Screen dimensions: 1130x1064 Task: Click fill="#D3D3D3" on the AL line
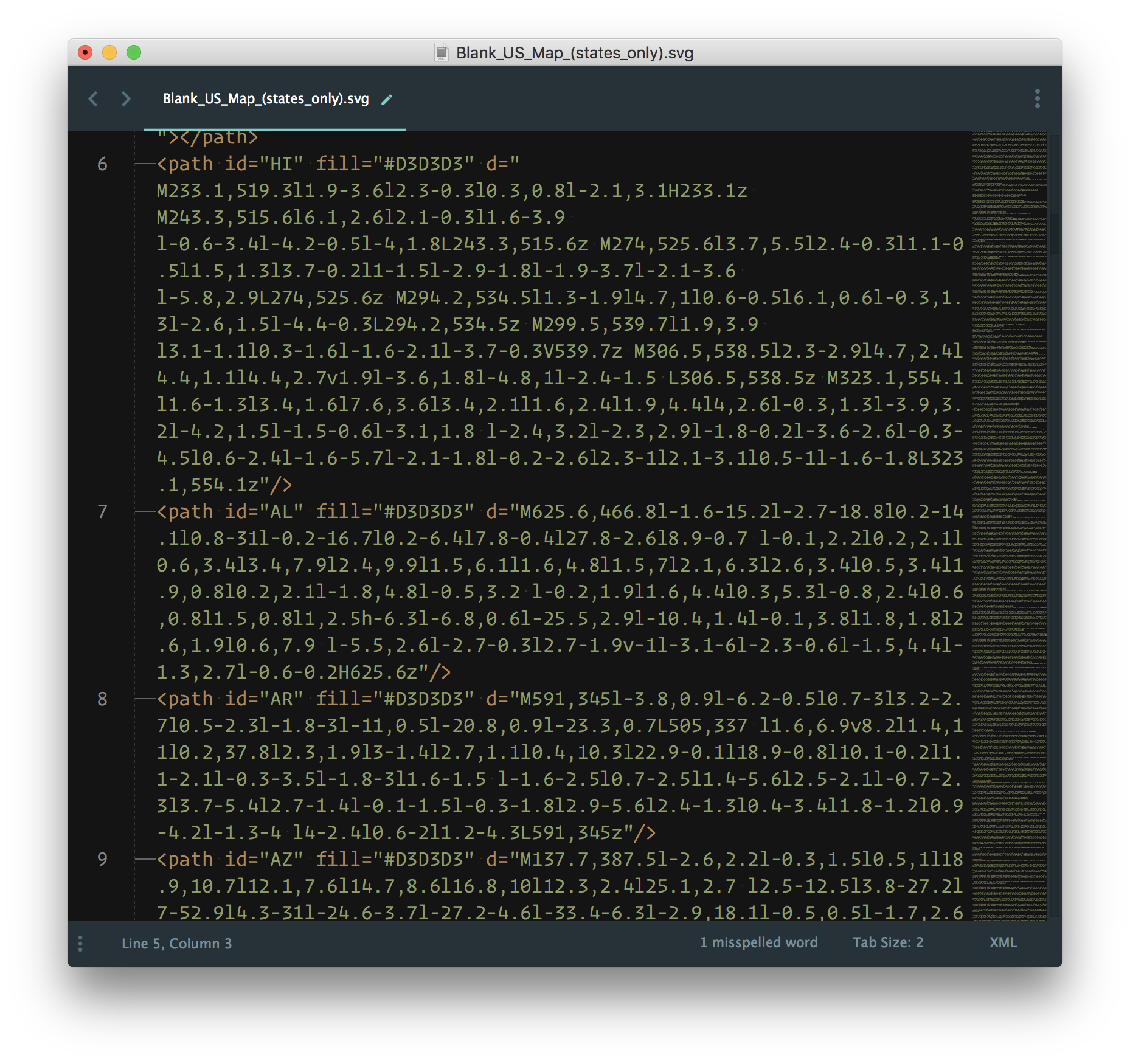pyautogui.click(x=395, y=512)
